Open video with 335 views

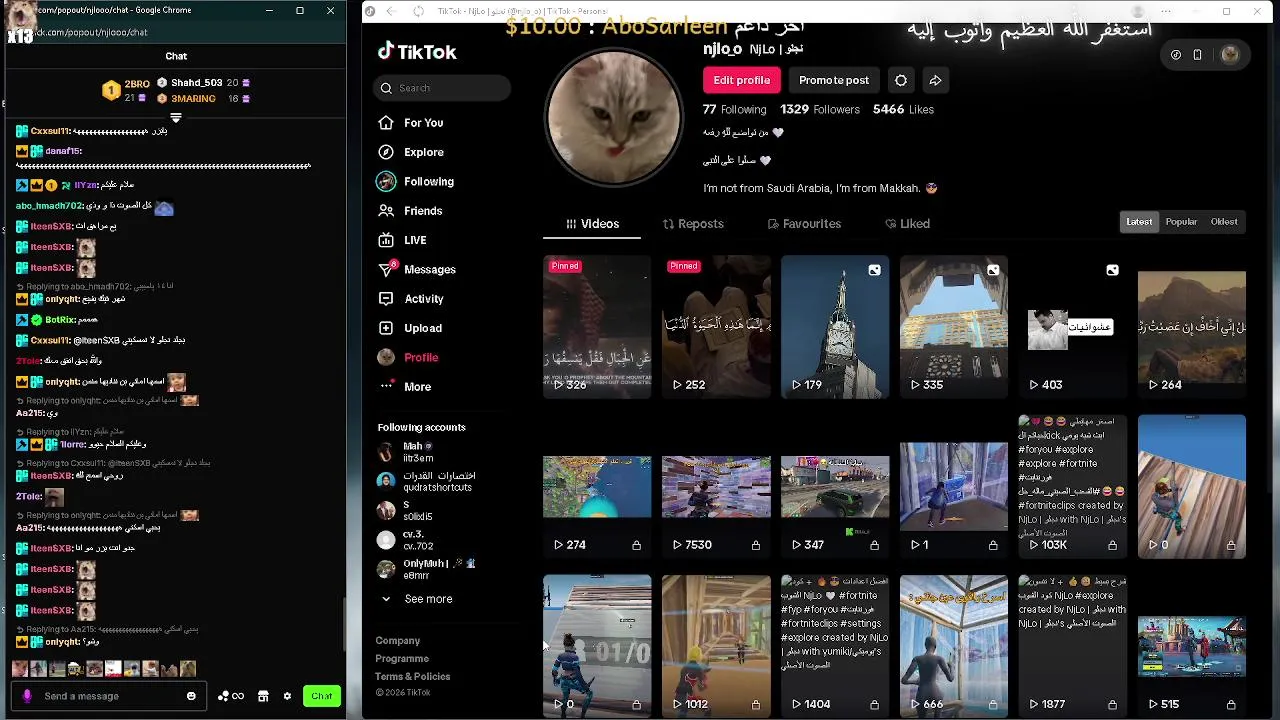(954, 327)
